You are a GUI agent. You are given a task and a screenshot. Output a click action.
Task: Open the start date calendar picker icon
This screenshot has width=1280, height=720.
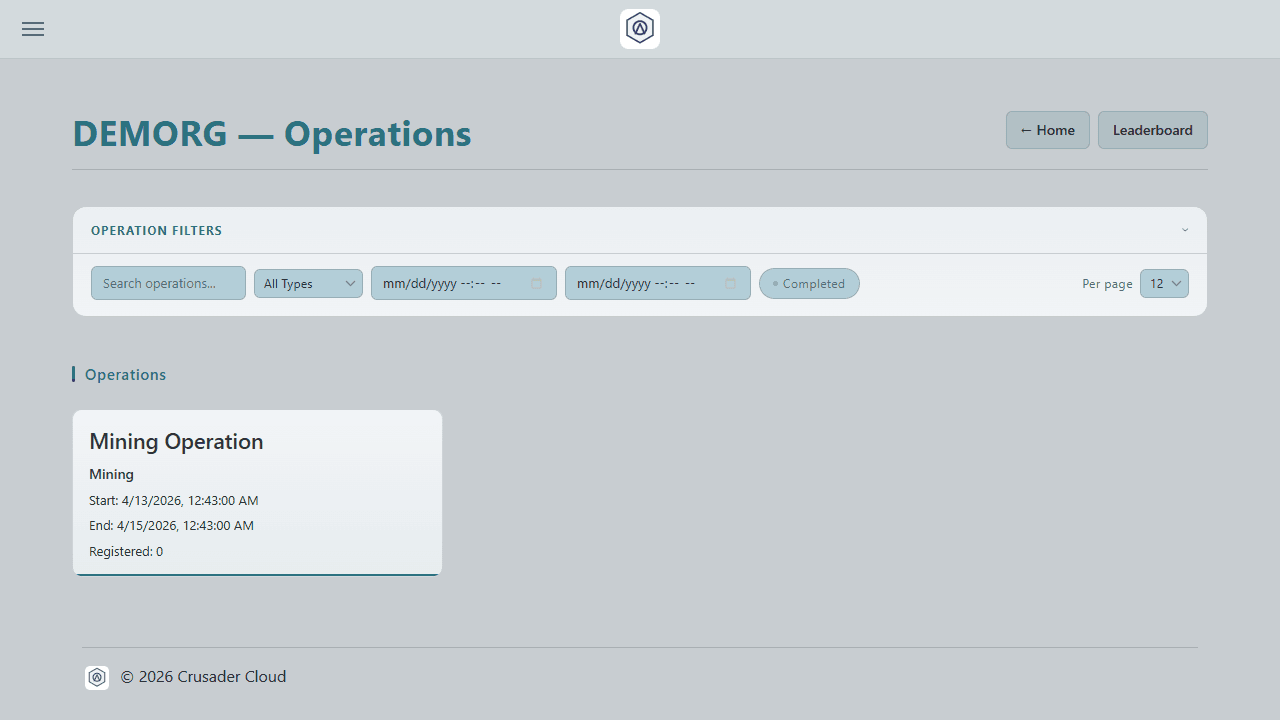(x=536, y=283)
